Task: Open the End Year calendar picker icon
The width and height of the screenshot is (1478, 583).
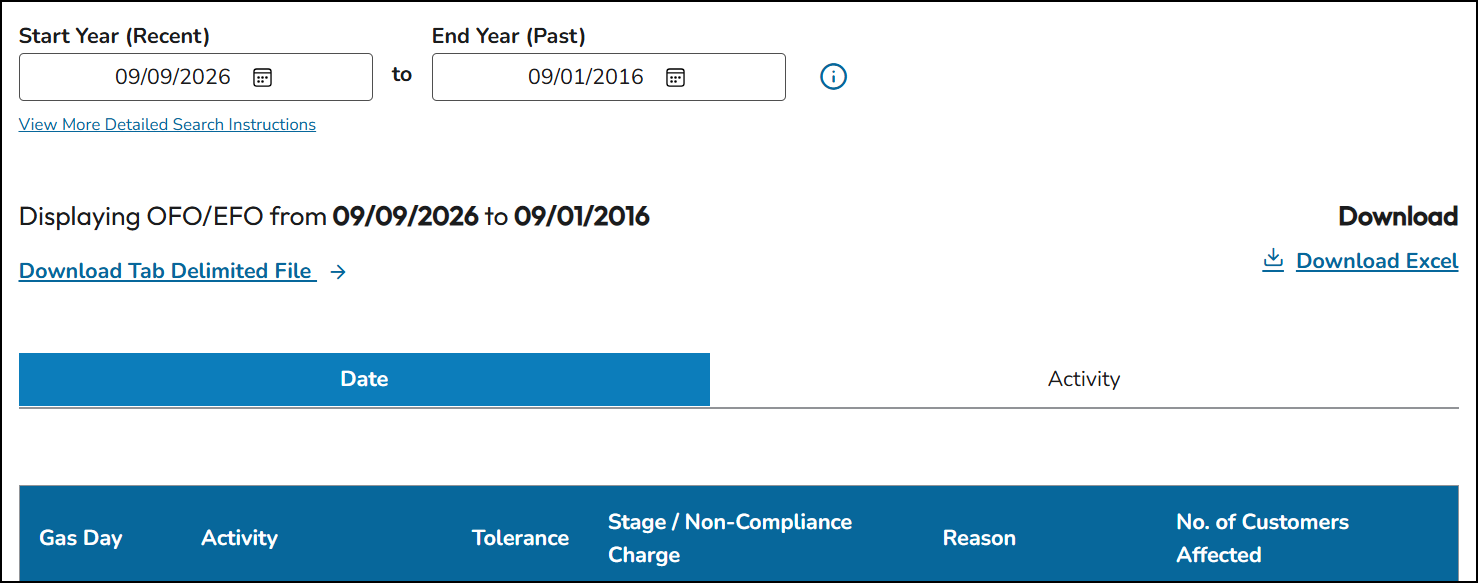Action: pos(675,77)
